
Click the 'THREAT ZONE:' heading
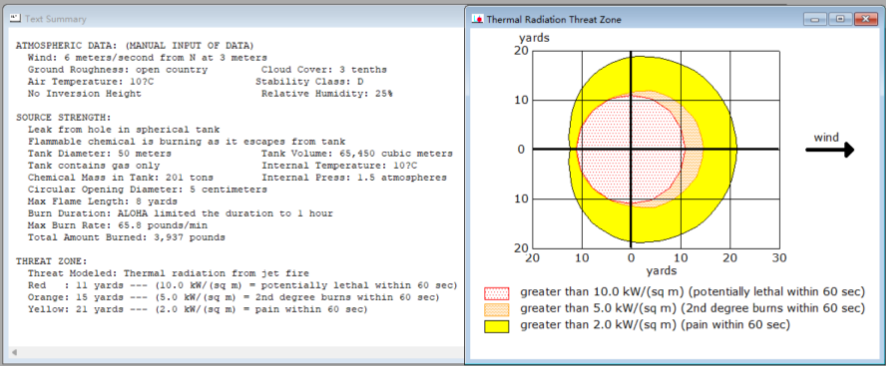tap(51, 262)
